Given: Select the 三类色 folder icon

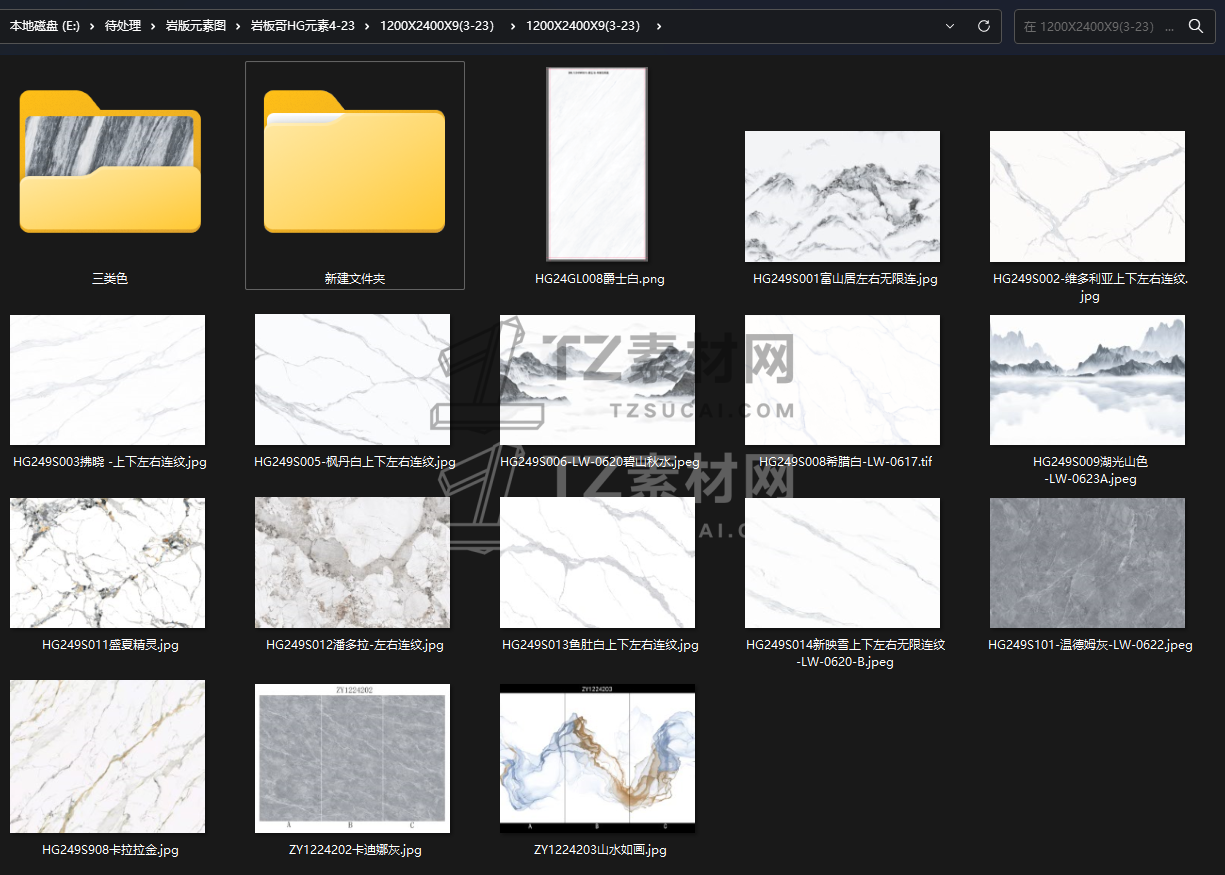Looking at the screenshot, I should tap(110, 162).
